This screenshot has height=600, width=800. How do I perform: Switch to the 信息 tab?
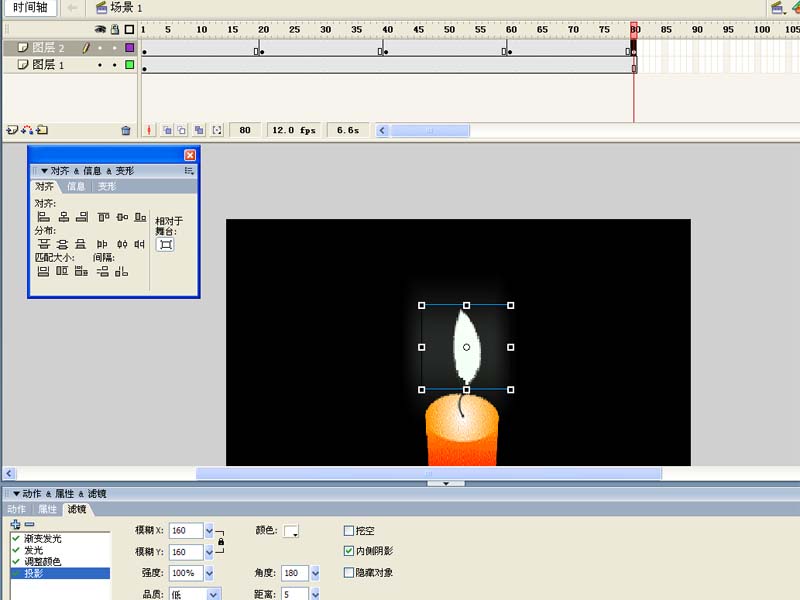[x=76, y=186]
